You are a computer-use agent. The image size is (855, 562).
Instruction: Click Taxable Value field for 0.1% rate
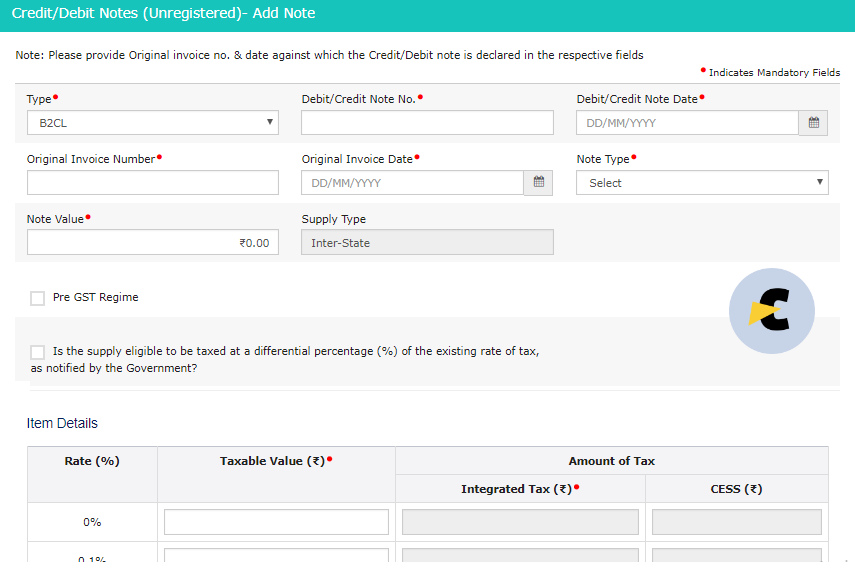[x=276, y=555]
